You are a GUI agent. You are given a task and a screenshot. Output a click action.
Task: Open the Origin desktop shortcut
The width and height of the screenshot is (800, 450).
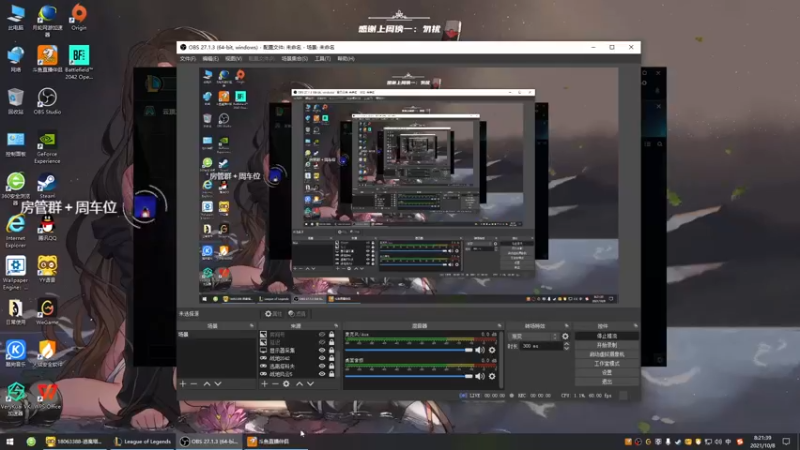click(79, 17)
